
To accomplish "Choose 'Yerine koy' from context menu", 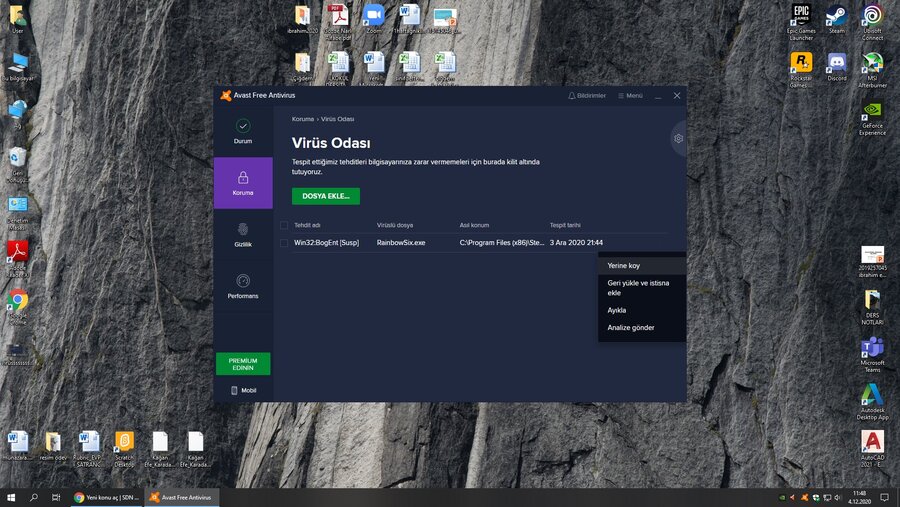I will [623, 266].
